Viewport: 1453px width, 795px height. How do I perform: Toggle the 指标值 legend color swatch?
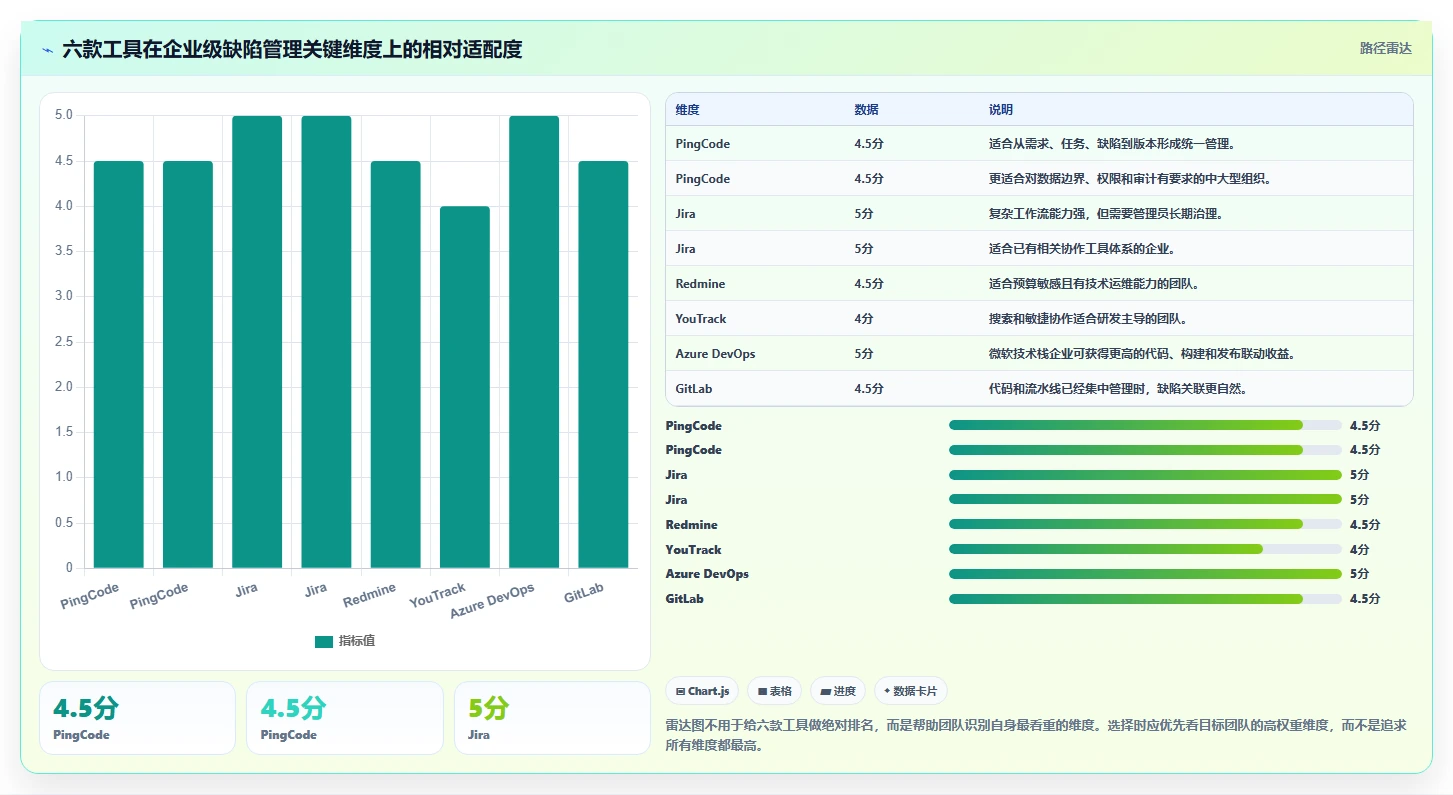click(x=324, y=642)
